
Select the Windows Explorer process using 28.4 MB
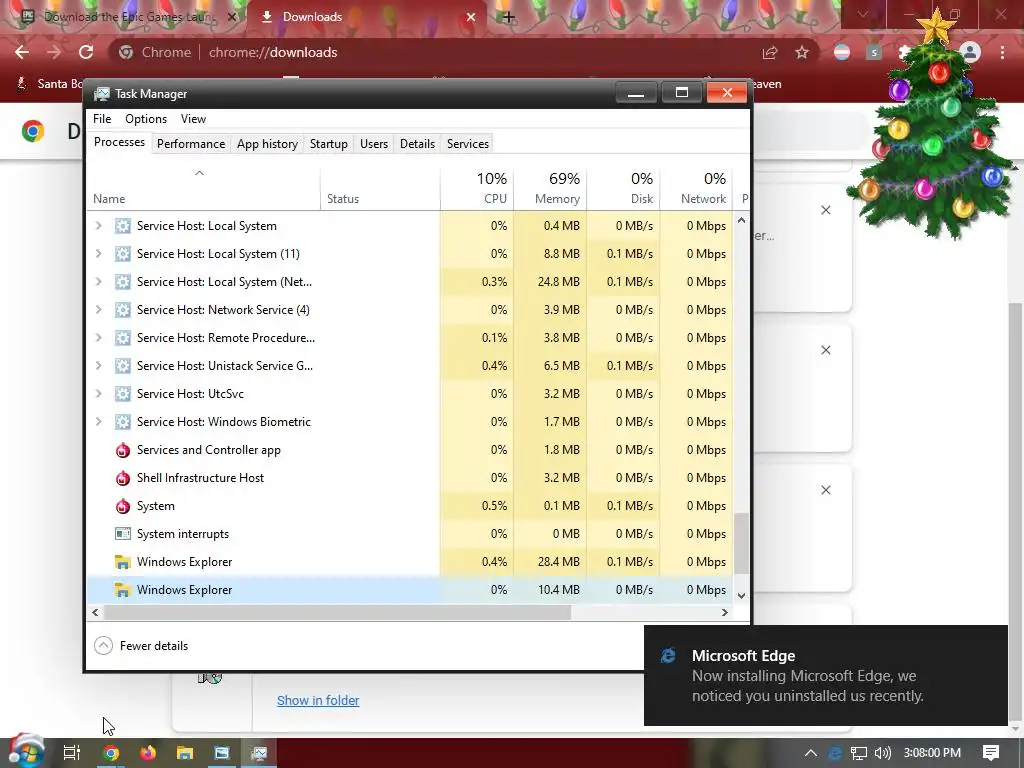410,562
